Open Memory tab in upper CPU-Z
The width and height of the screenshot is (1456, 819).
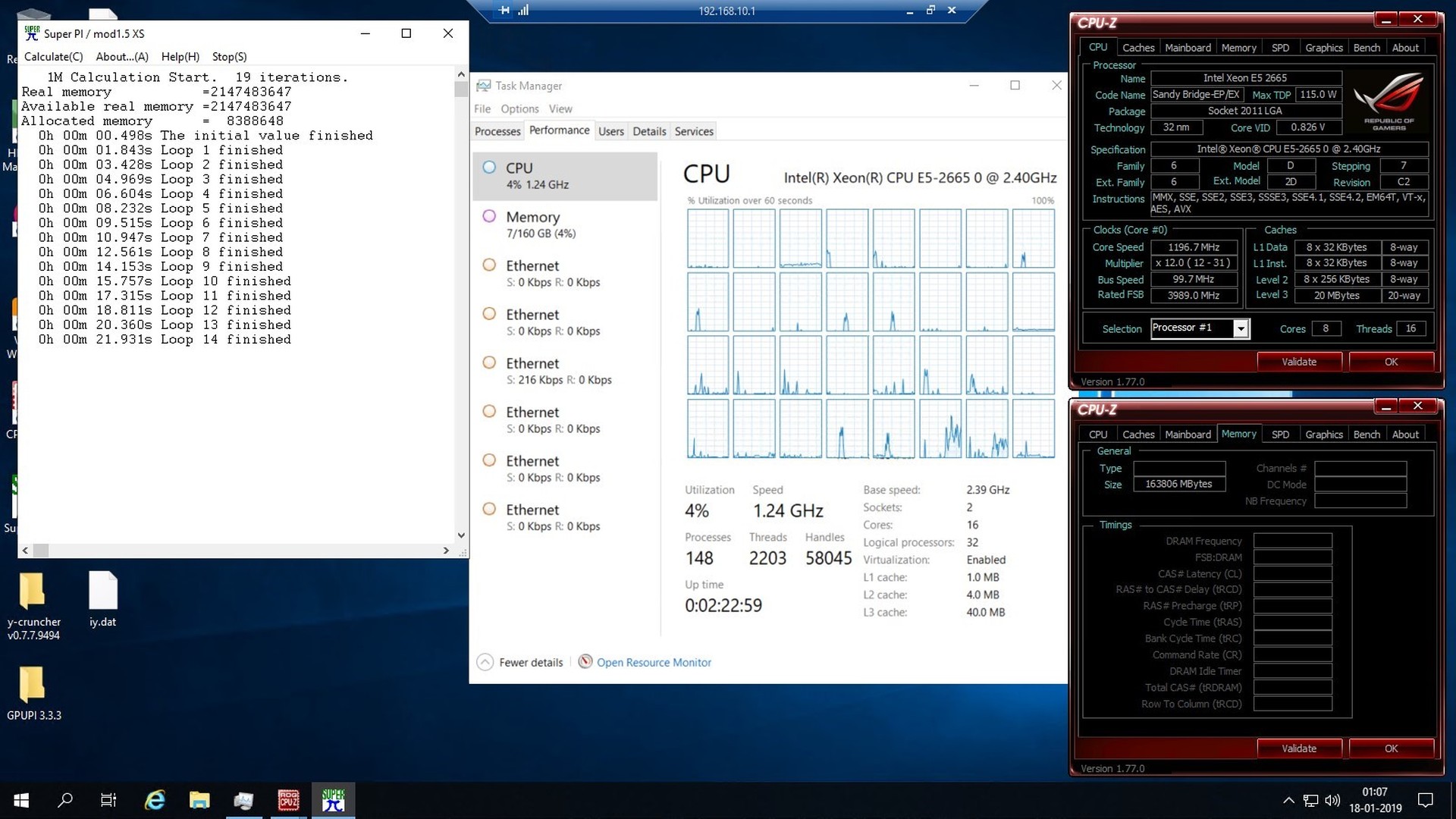[1238, 48]
